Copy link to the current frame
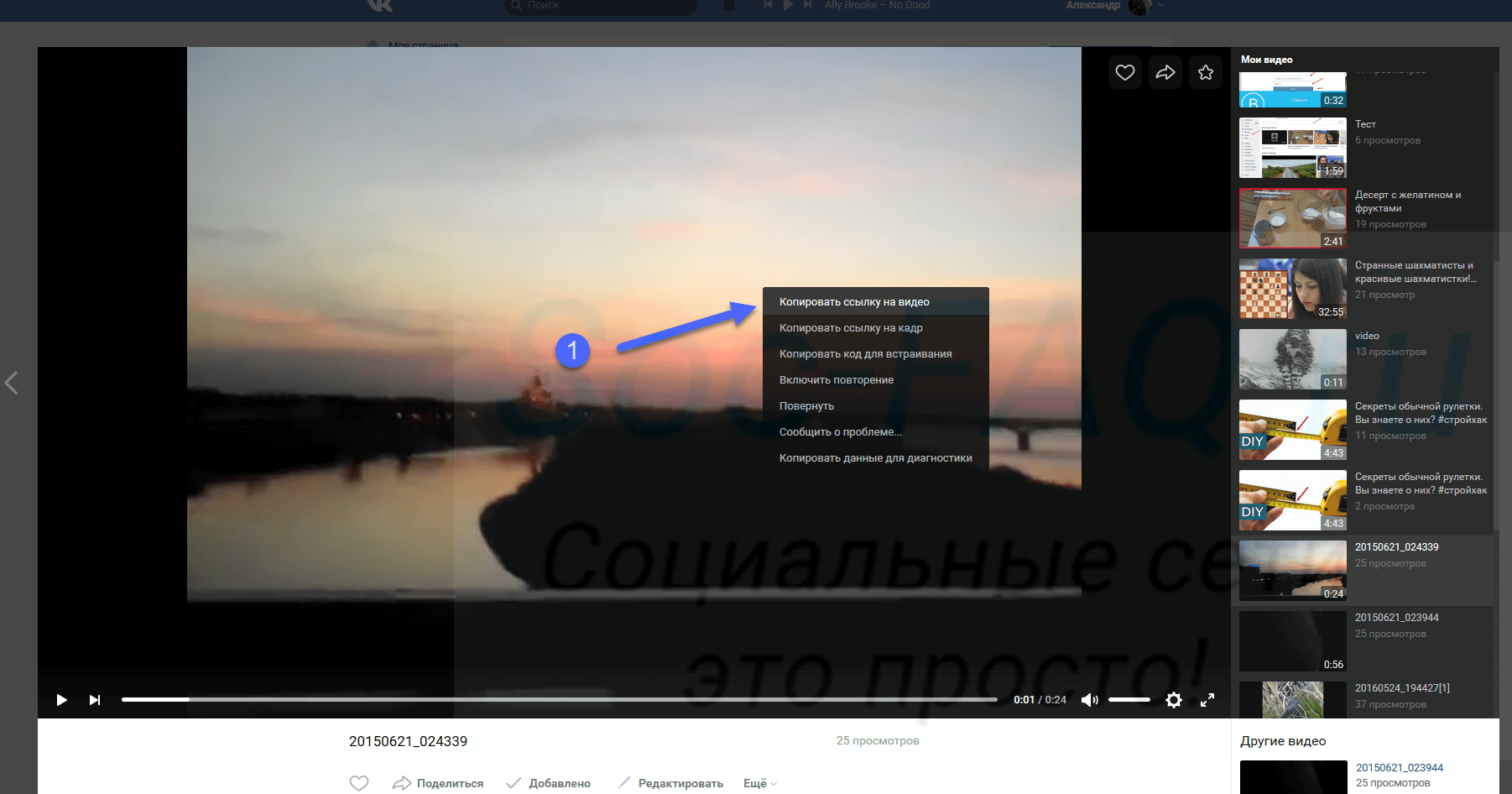 click(x=875, y=328)
